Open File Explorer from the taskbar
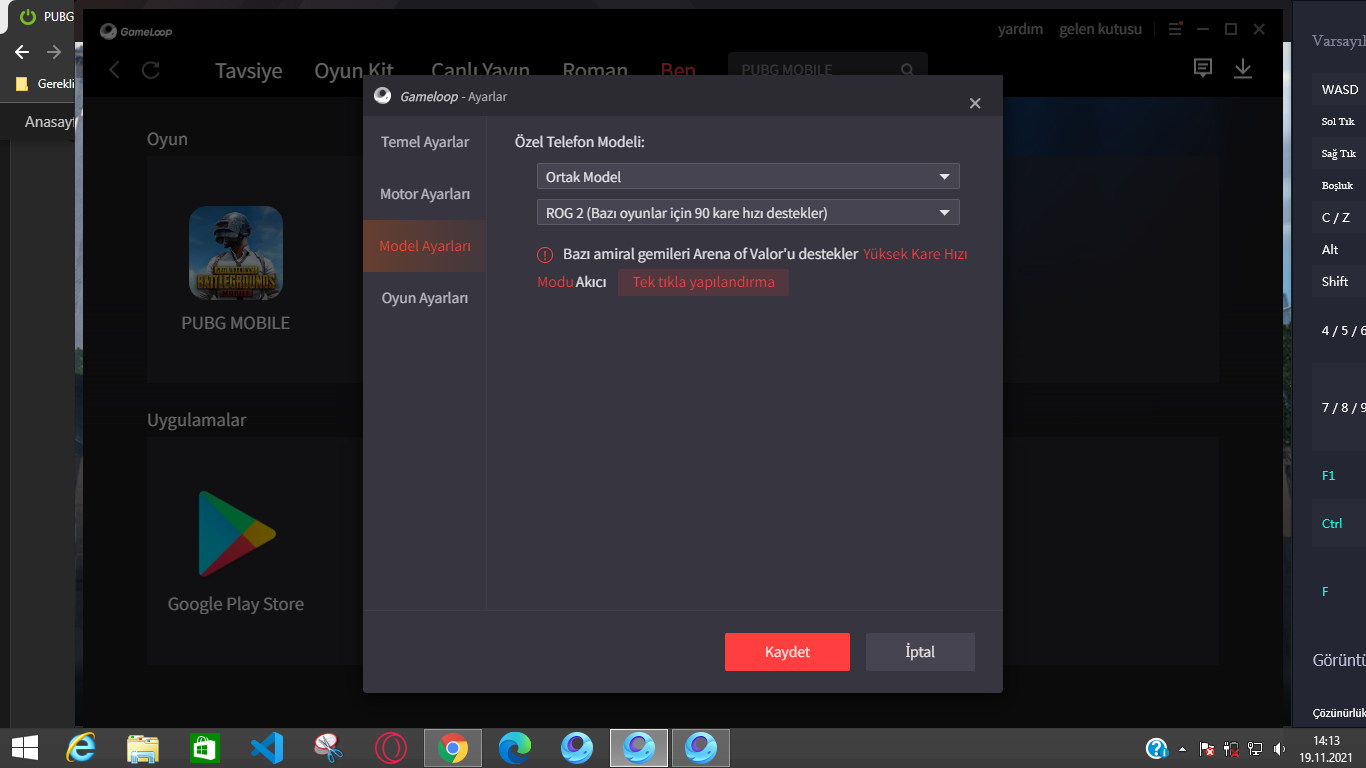Viewport: 1366px width, 768px height. tap(143, 747)
